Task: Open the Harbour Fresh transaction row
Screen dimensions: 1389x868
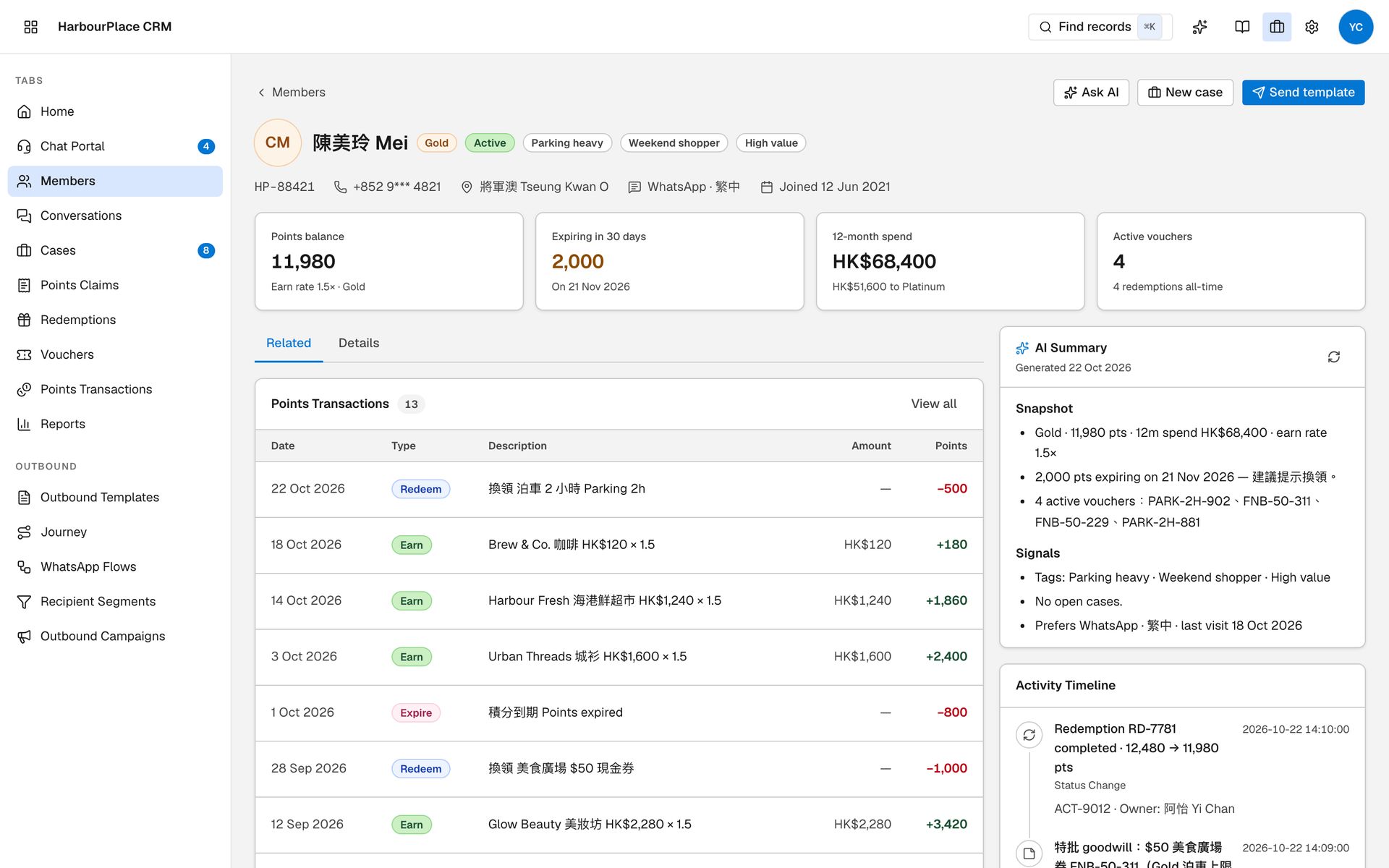Action: click(619, 601)
